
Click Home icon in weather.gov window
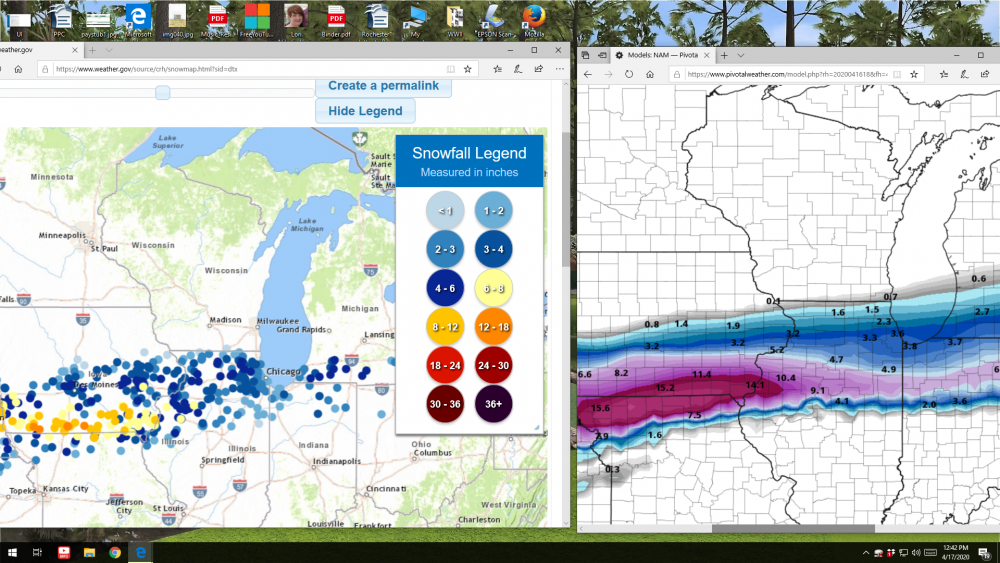click(x=18, y=69)
